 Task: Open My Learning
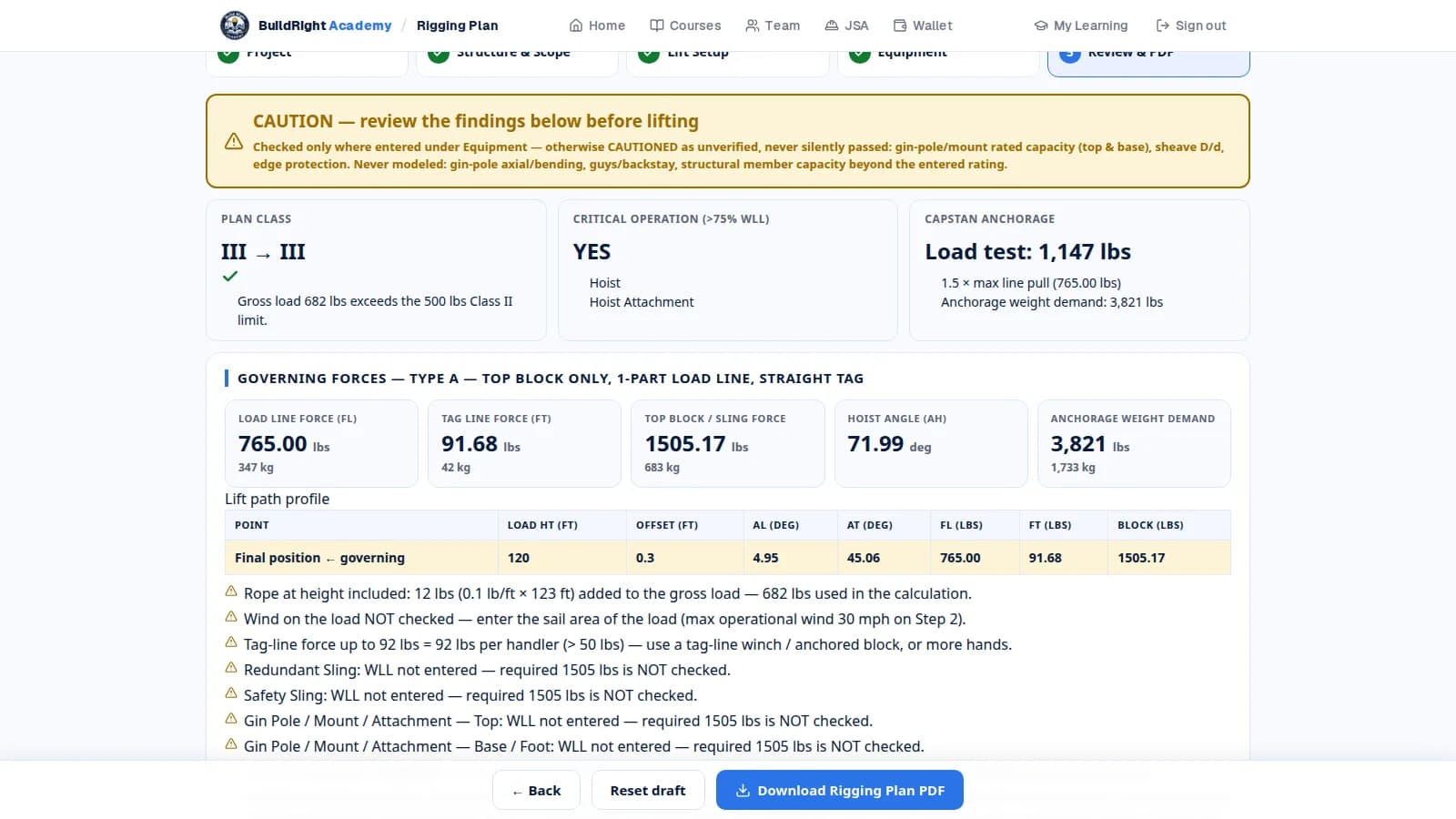pyautogui.click(x=1081, y=25)
